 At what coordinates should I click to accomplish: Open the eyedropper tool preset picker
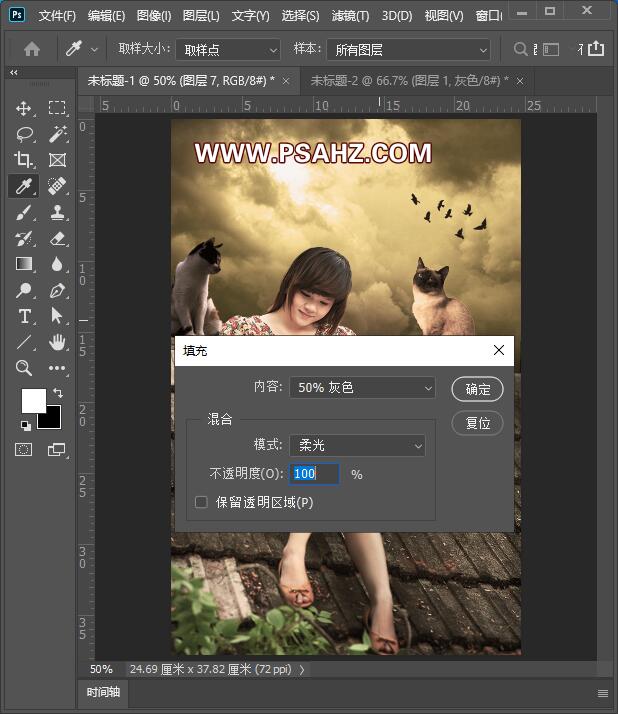tap(94, 49)
